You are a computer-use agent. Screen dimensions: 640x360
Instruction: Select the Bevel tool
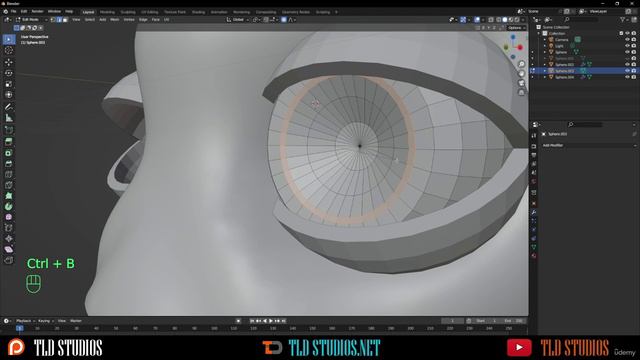[9, 164]
